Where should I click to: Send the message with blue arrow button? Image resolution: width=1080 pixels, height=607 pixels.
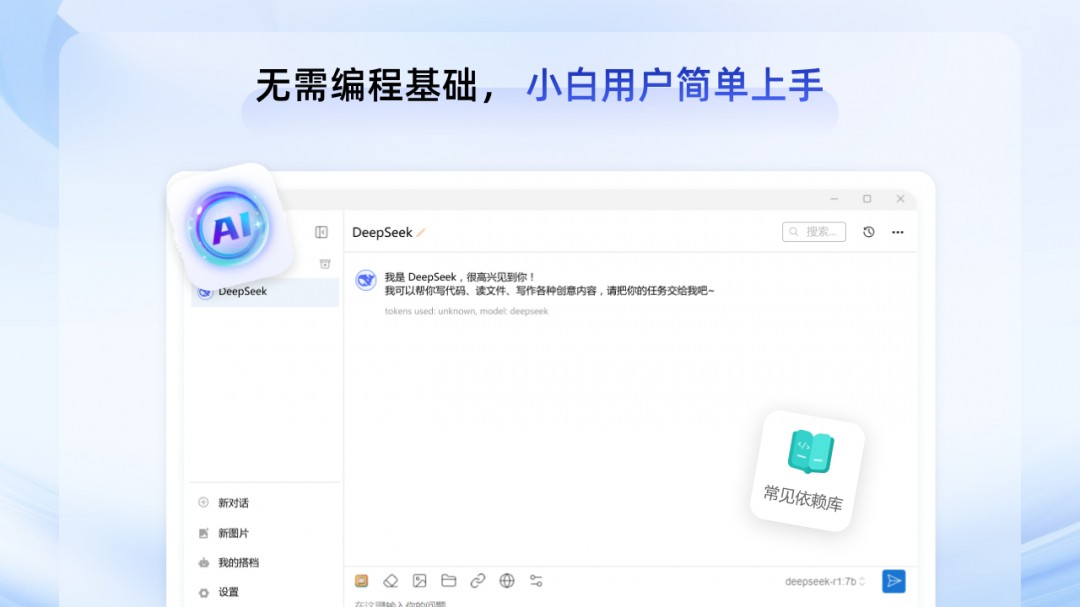pyautogui.click(x=894, y=581)
